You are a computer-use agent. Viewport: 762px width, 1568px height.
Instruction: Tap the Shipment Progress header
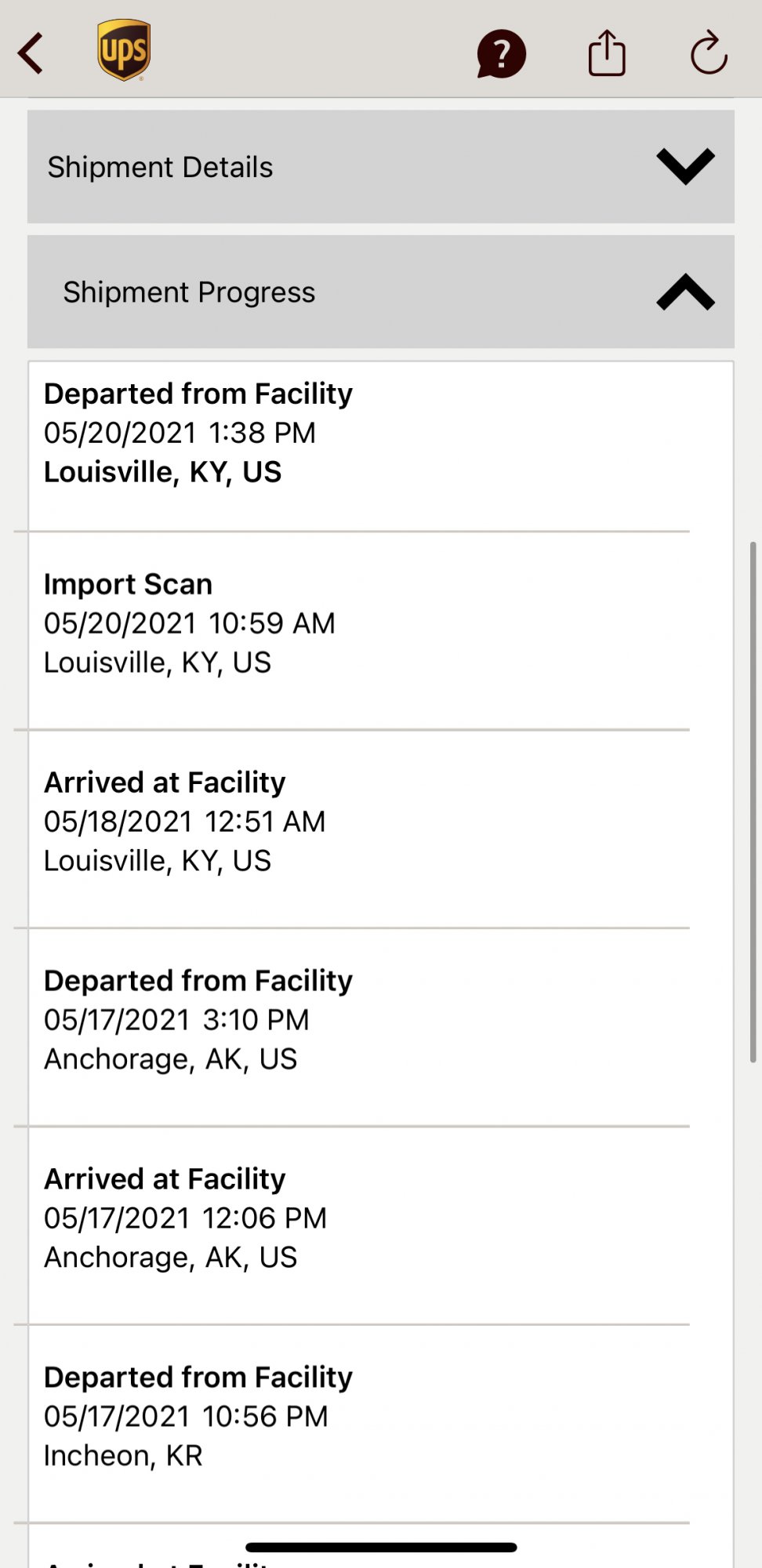coord(381,292)
